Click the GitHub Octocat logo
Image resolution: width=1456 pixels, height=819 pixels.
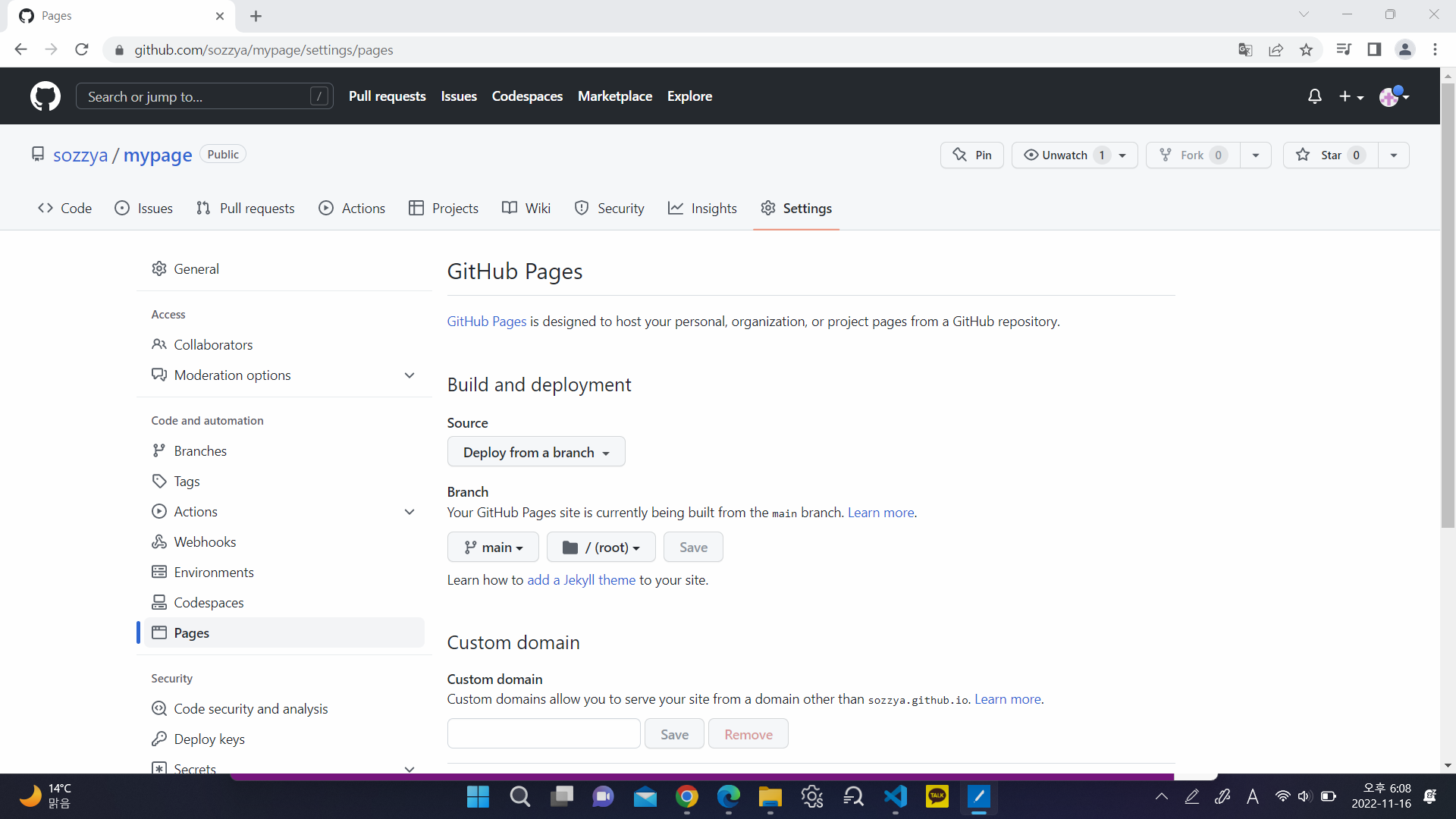point(45,96)
